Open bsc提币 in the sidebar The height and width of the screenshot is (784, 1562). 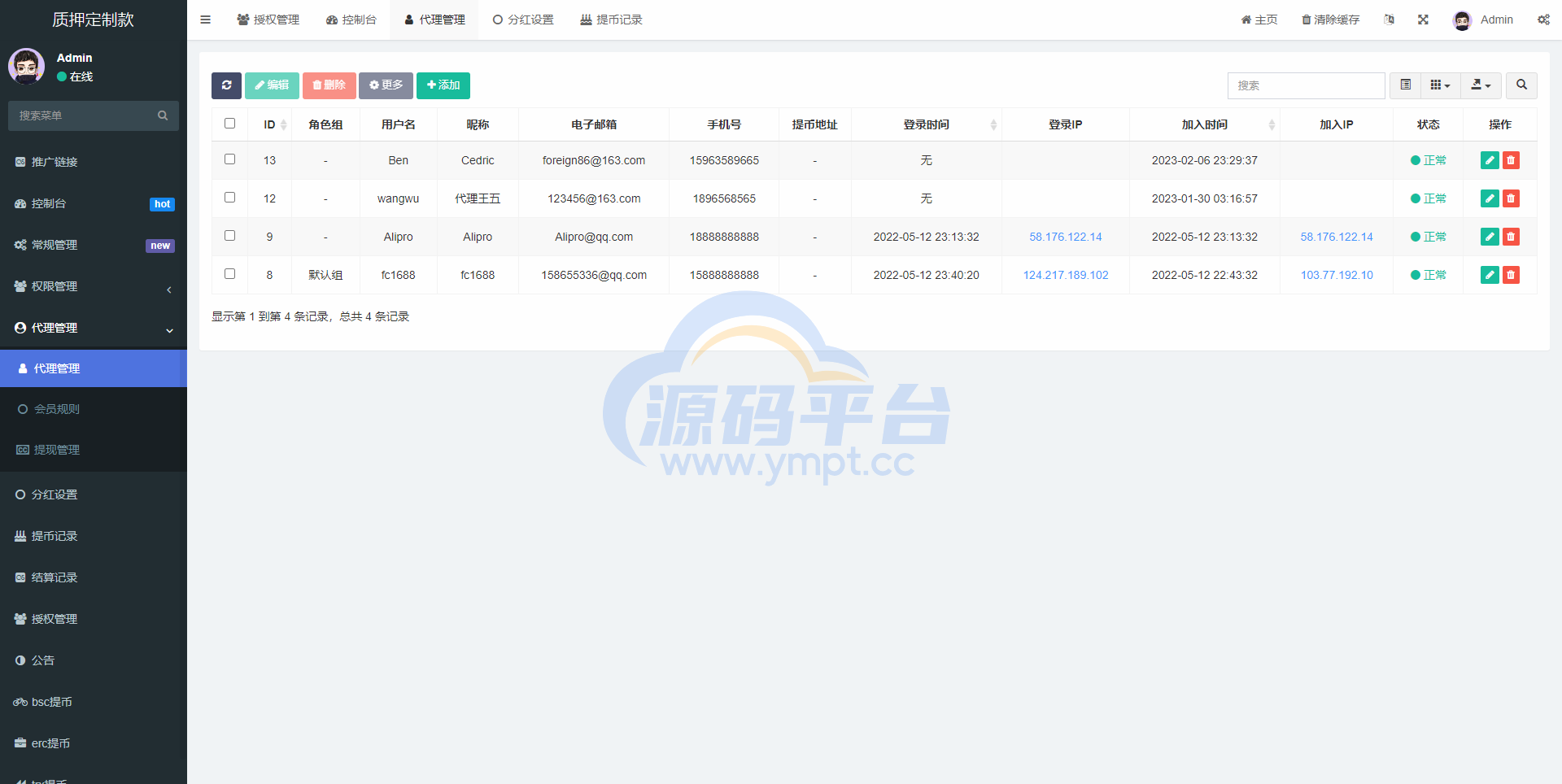(94, 702)
